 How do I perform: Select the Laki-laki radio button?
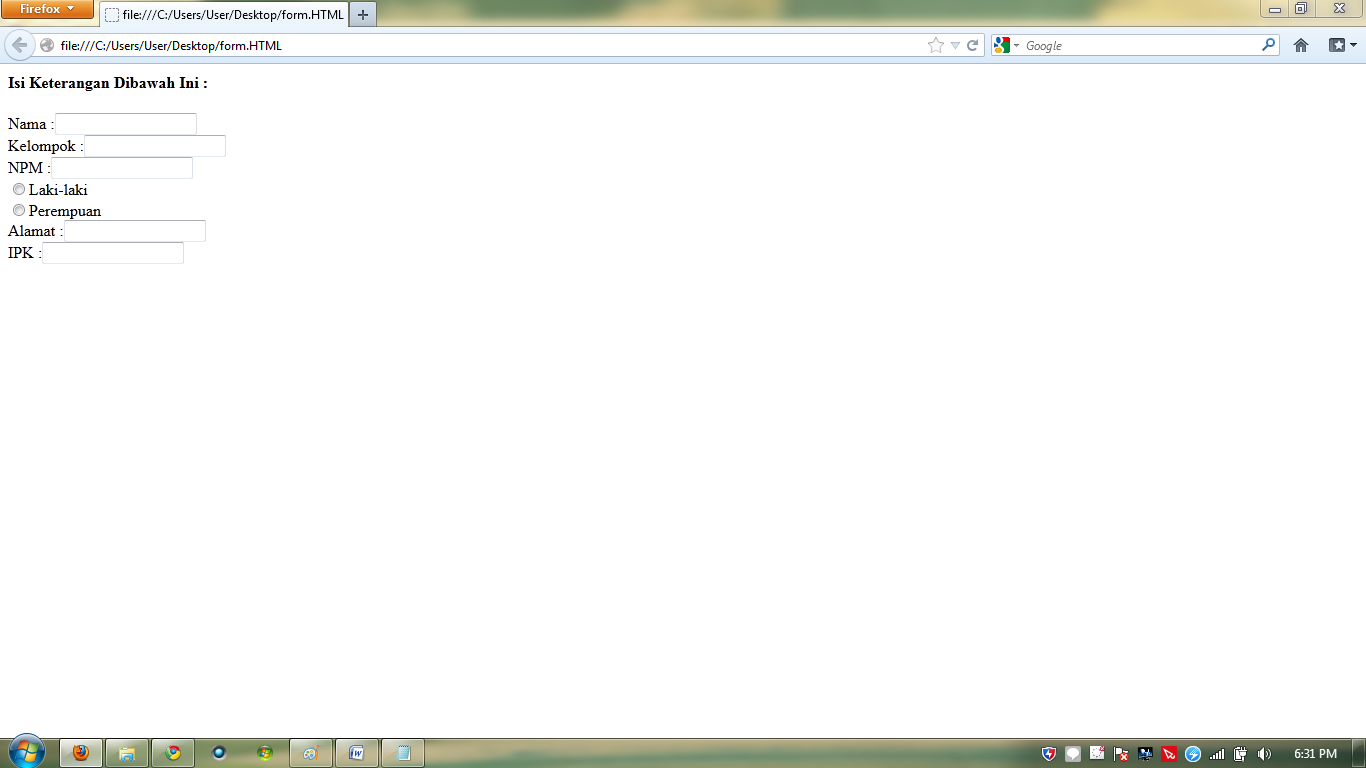(19, 188)
